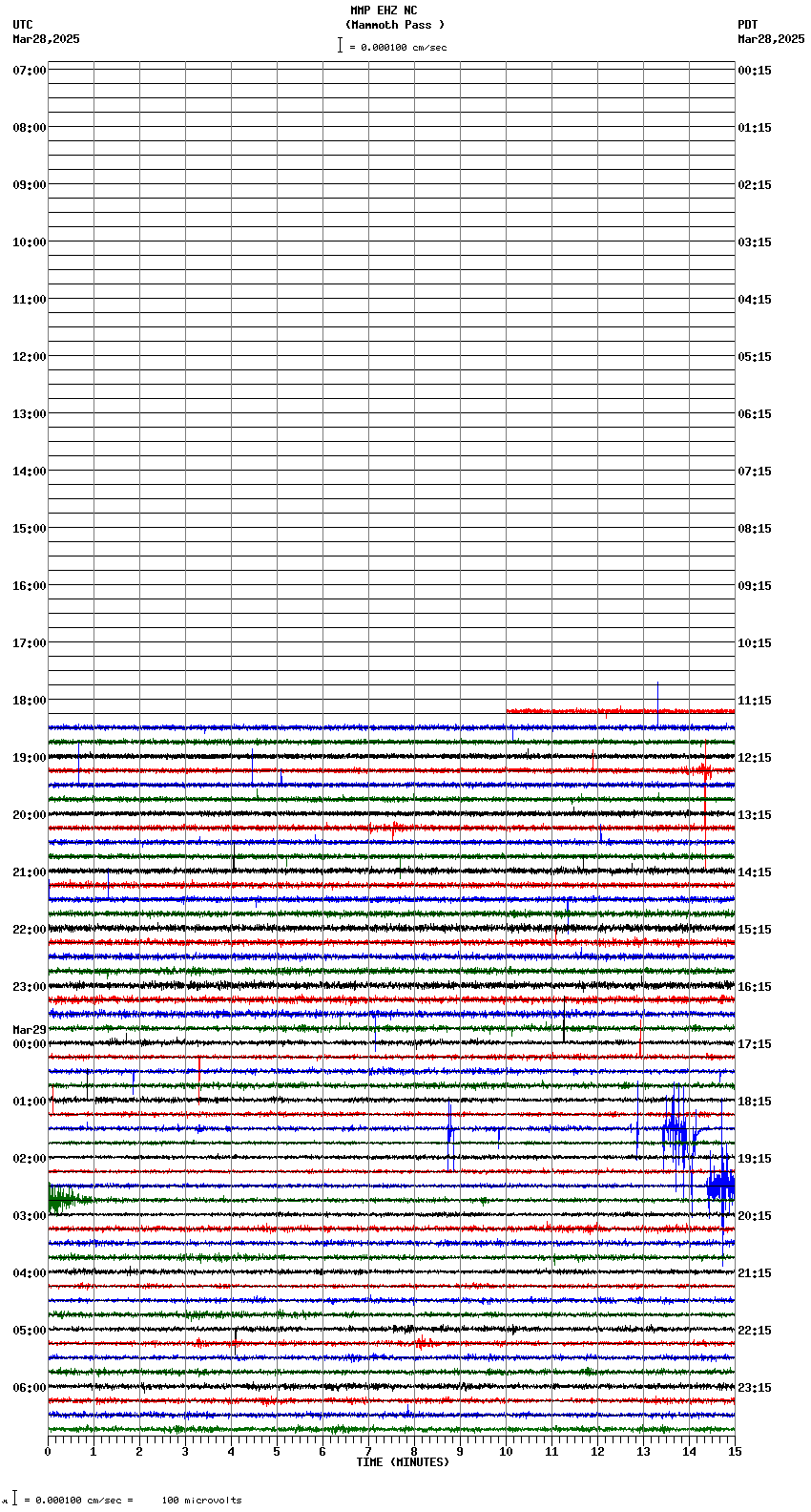This screenshot has width=811, height=1512.
Task: Click the '22:15' PDT time label
Action: pos(755,1331)
